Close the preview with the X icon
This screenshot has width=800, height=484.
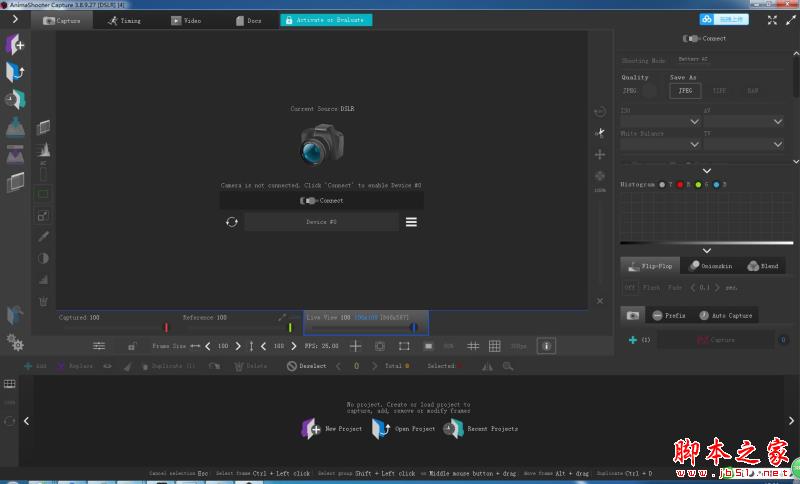click(600, 301)
